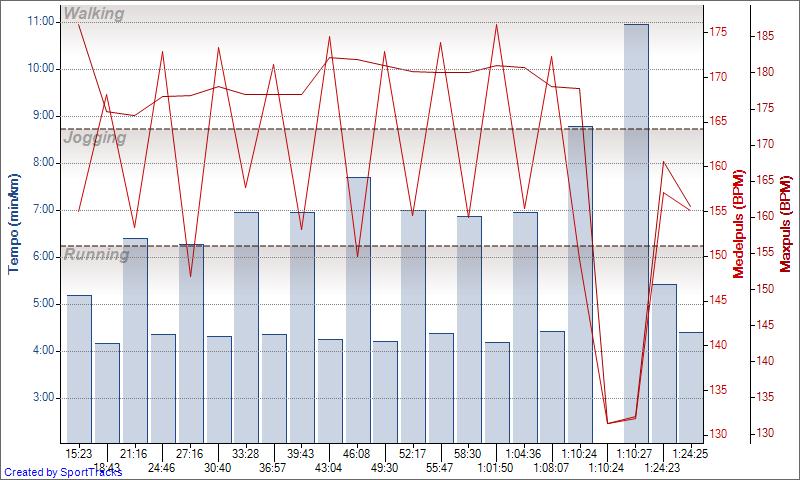Select the 'Jogging' zone label
Screen dimensions: 800x480
[x=95, y=138]
